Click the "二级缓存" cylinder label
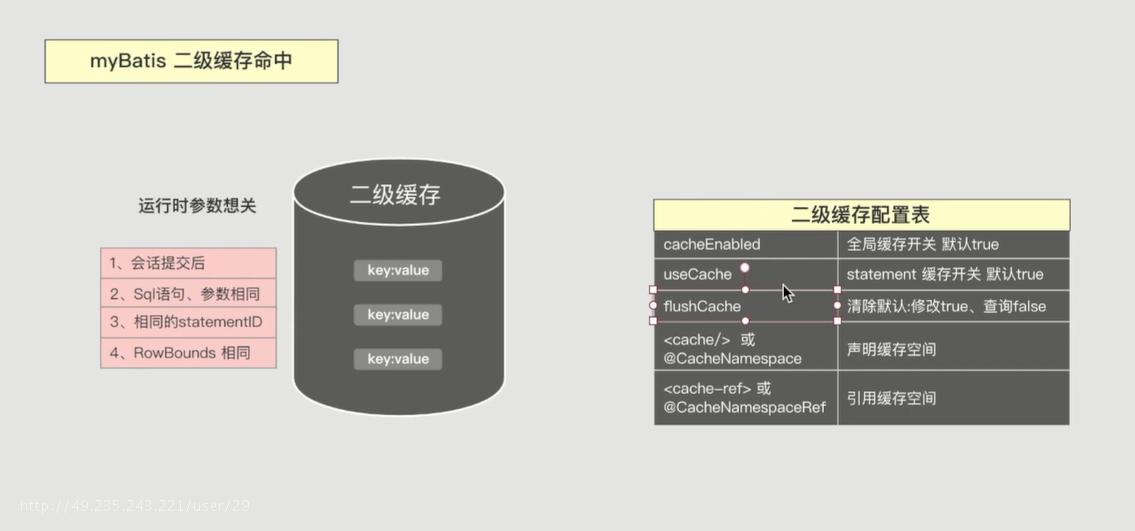This screenshot has width=1135, height=531. pyautogui.click(x=395, y=195)
